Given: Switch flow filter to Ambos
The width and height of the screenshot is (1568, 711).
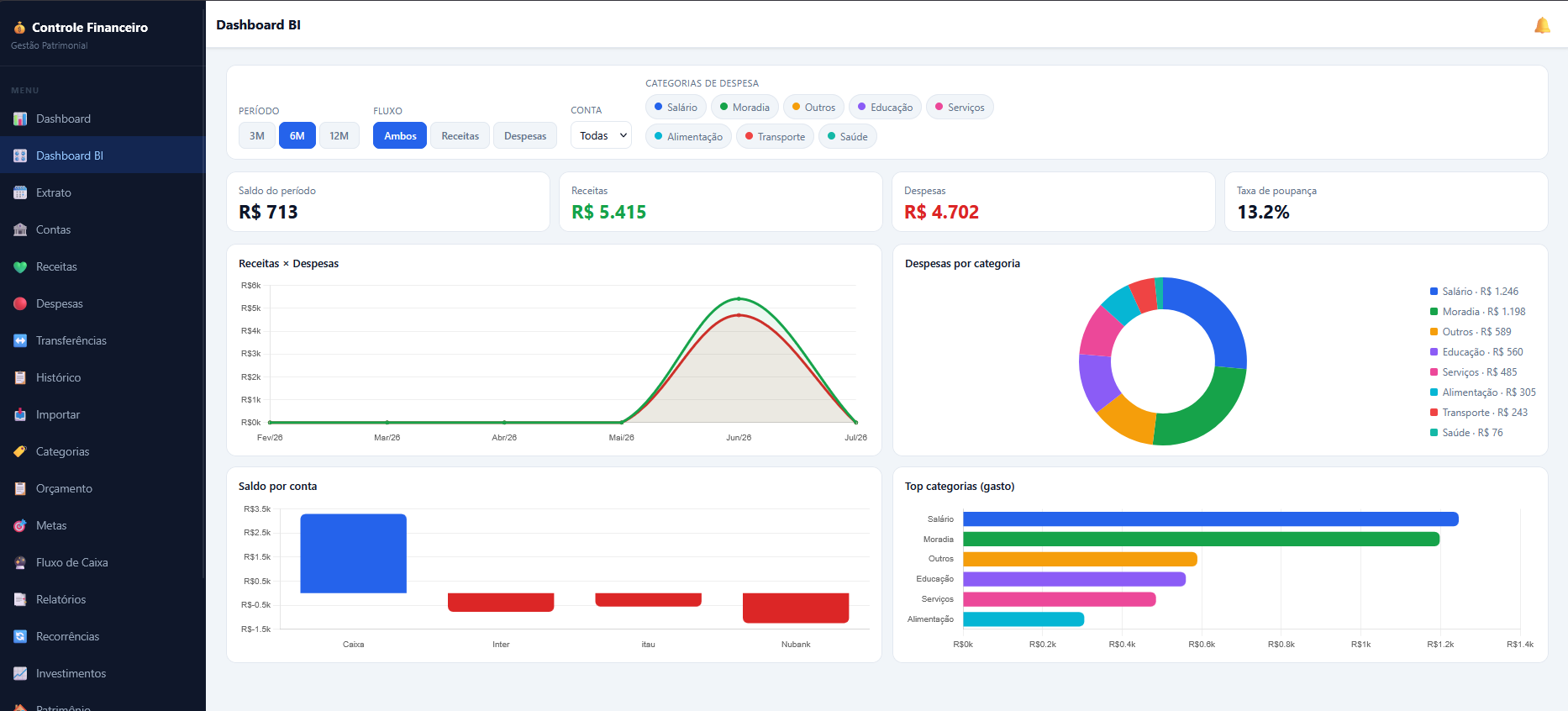Looking at the screenshot, I should (x=400, y=135).
